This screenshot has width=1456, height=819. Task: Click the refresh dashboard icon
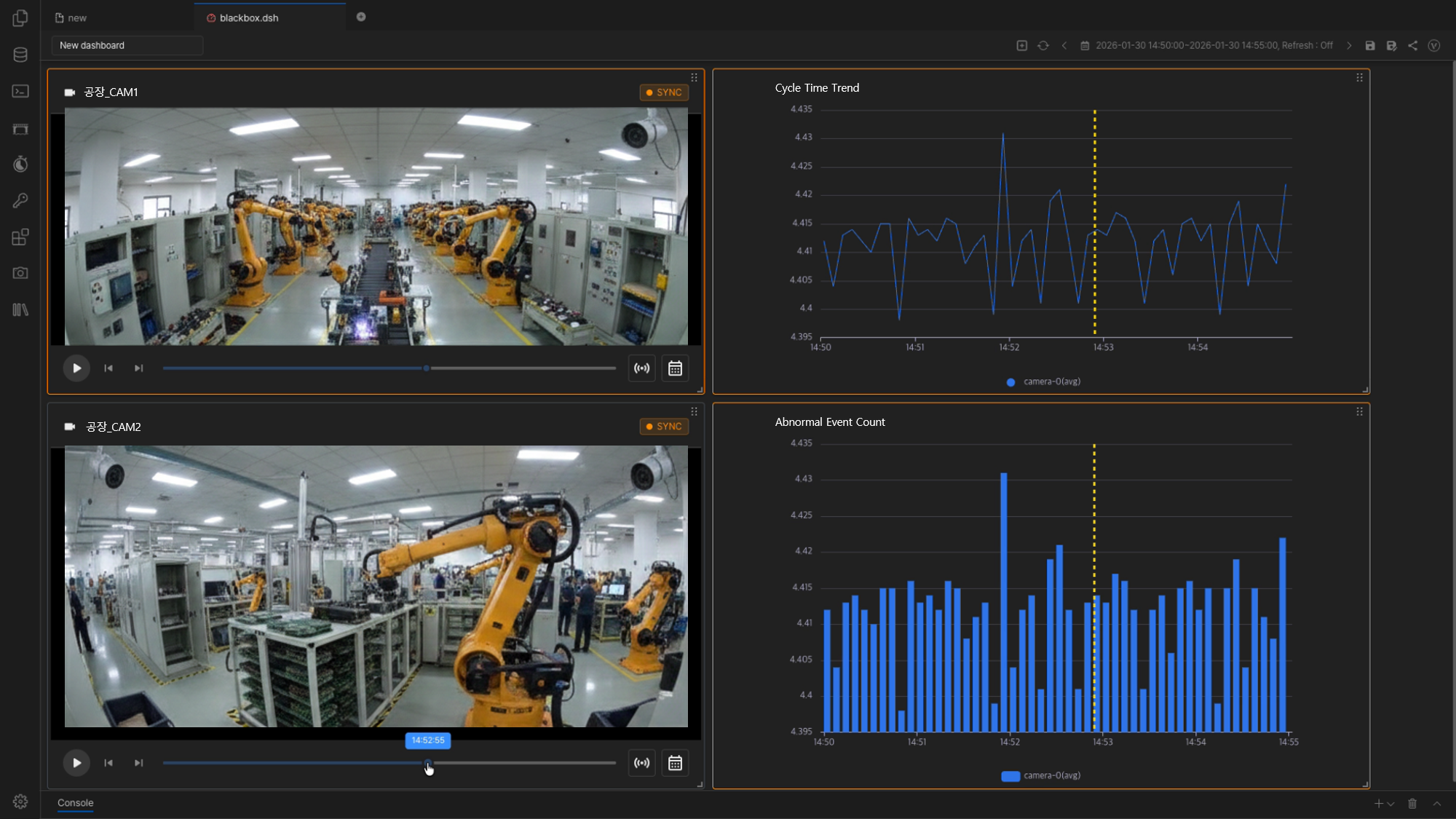pyautogui.click(x=1042, y=45)
